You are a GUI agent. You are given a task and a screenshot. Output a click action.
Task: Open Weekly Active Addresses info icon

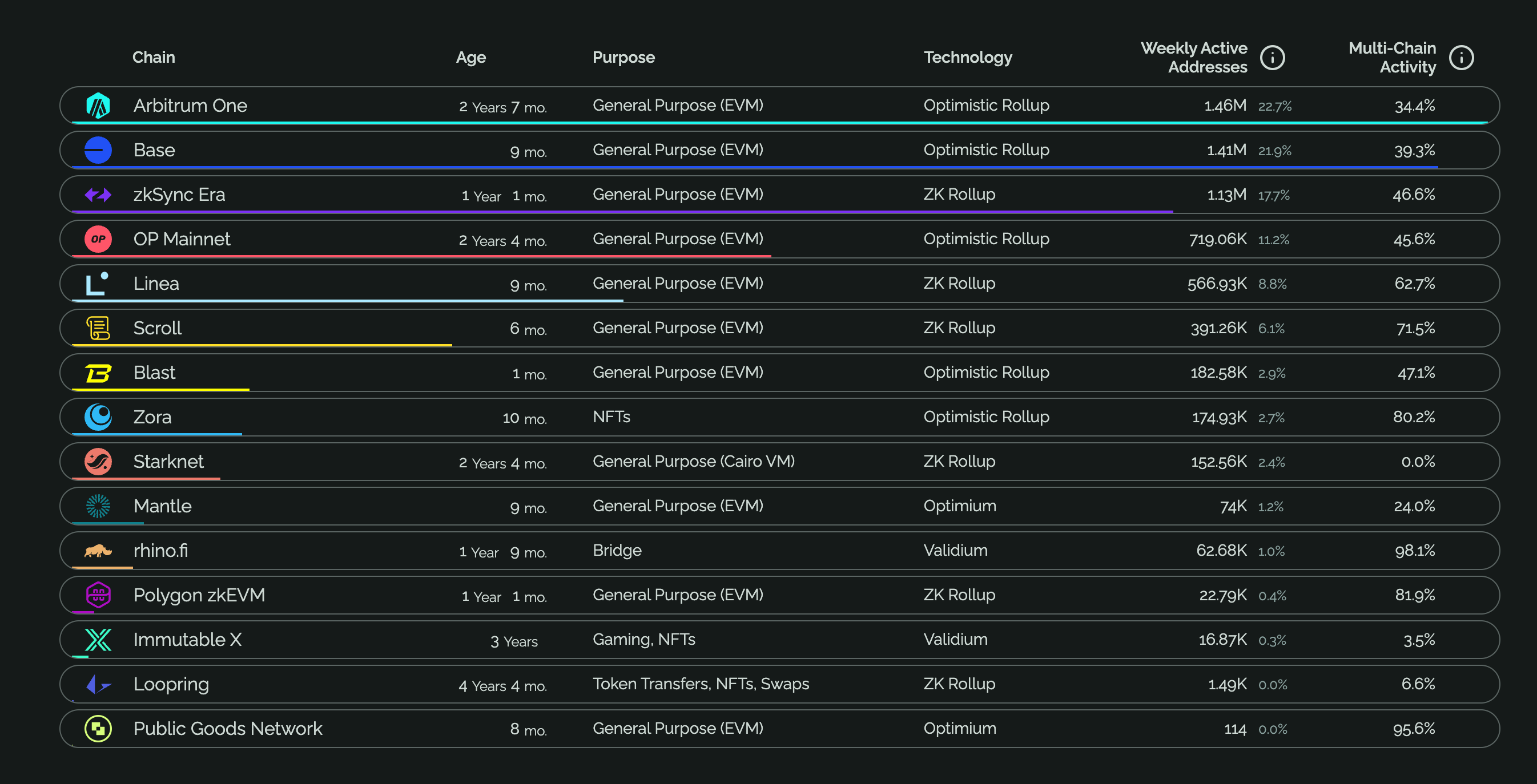pyautogui.click(x=1272, y=58)
